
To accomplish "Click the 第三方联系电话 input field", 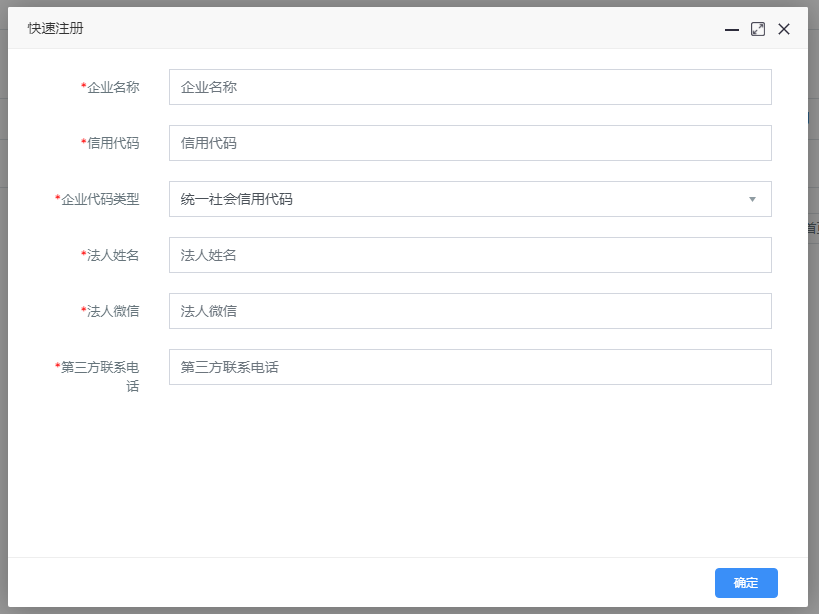I will coord(470,367).
